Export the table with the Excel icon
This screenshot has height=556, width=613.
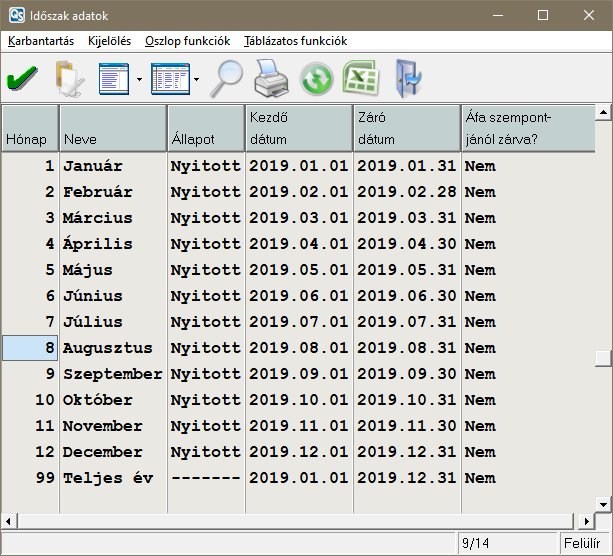point(360,77)
